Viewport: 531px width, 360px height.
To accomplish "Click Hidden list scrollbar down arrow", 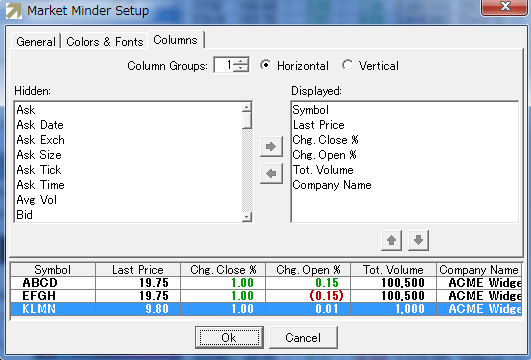I will click(247, 217).
